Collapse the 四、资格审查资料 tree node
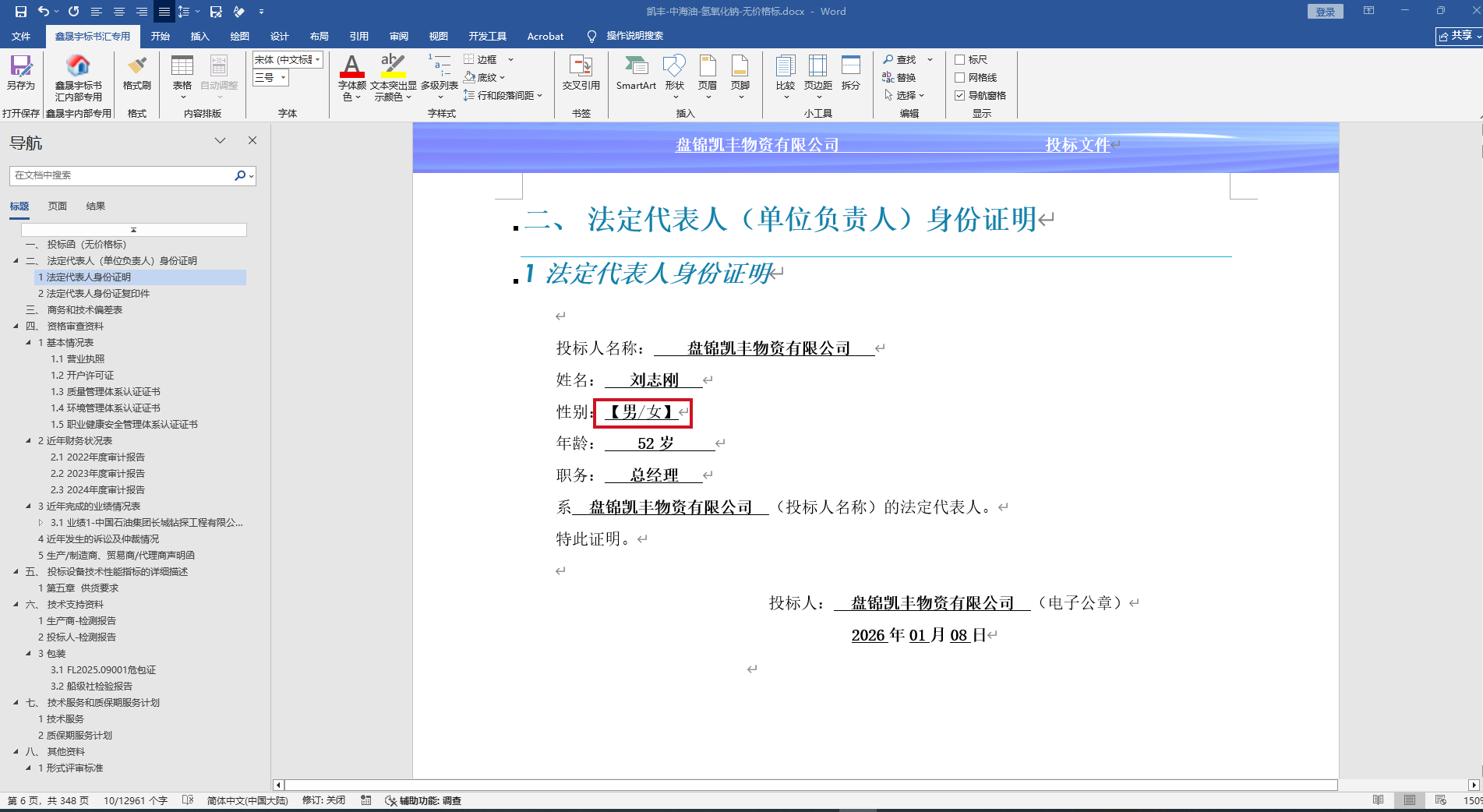Screen dimensions: 1483x812 click(16, 327)
